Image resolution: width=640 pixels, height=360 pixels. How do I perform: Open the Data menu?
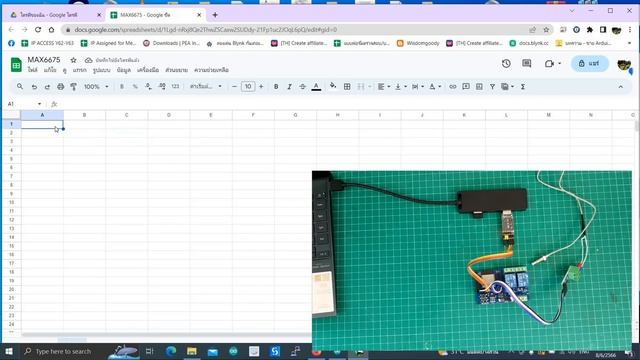pyautogui.click(x=124, y=70)
